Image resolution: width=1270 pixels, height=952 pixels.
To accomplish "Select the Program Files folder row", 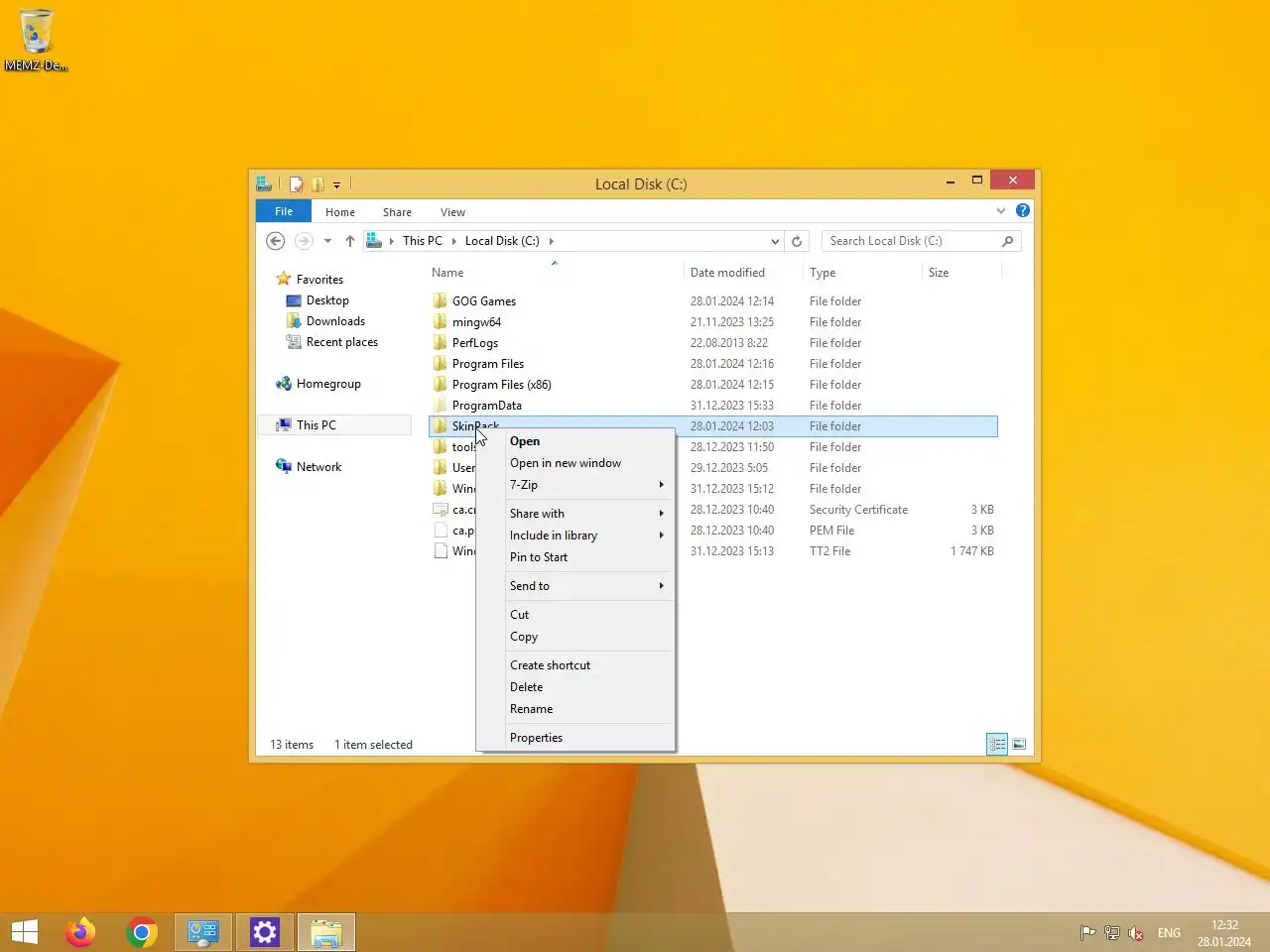I will pyautogui.click(x=713, y=364).
